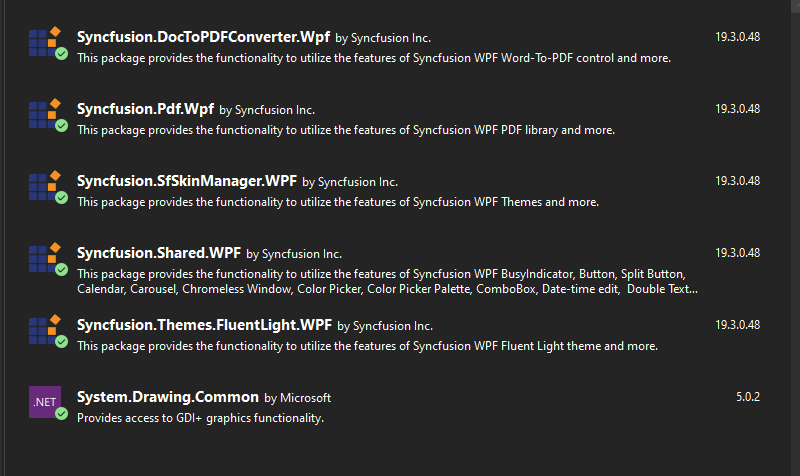The height and width of the screenshot is (476, 800).
Task: Click installed checkmark badge on Syncfusion.Pdf.Wpf
Action: coord(62,126)
